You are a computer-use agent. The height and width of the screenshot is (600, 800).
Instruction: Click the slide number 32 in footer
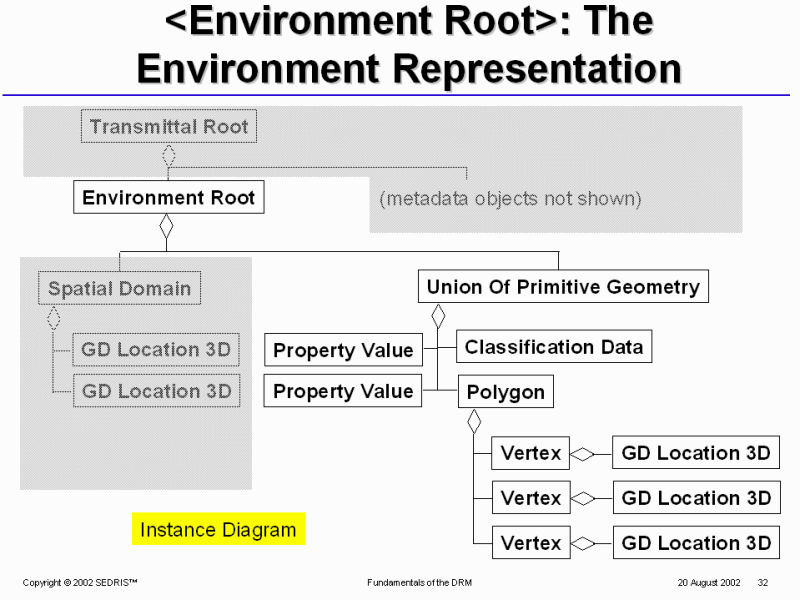click(762, 582)
